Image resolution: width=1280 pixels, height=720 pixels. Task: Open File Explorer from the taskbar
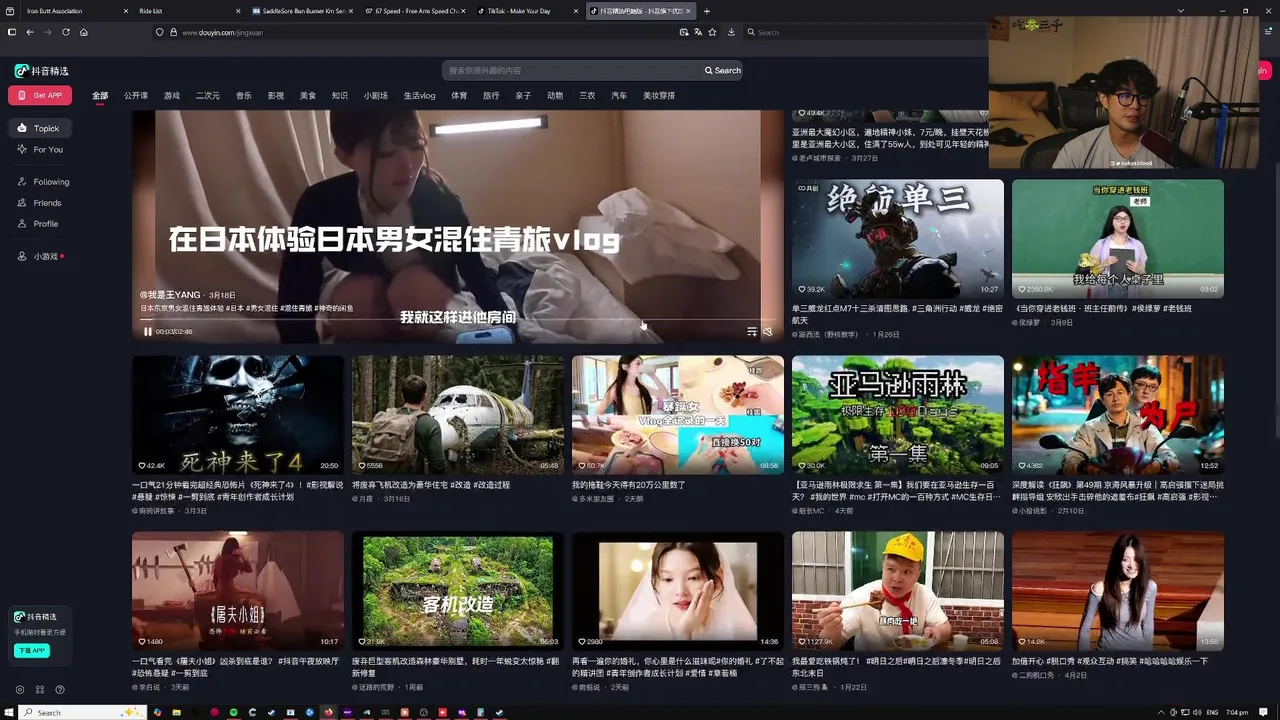coord(176,712)
